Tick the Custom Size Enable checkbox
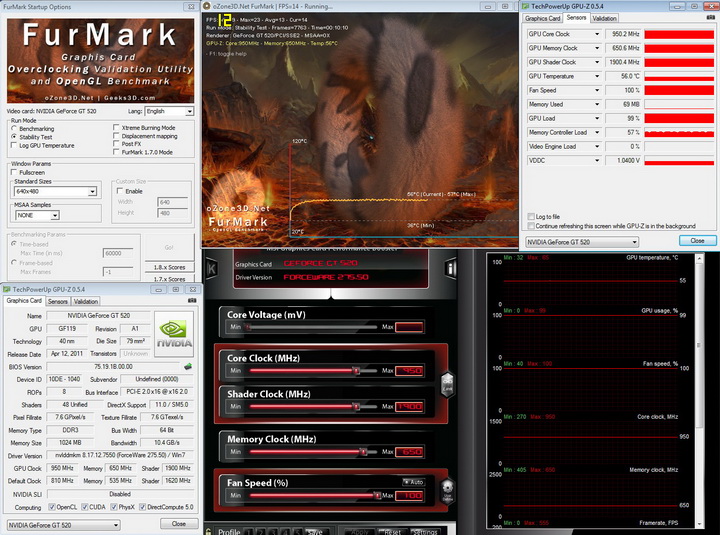This screenshot has height=535, width=720. point(120,191)
